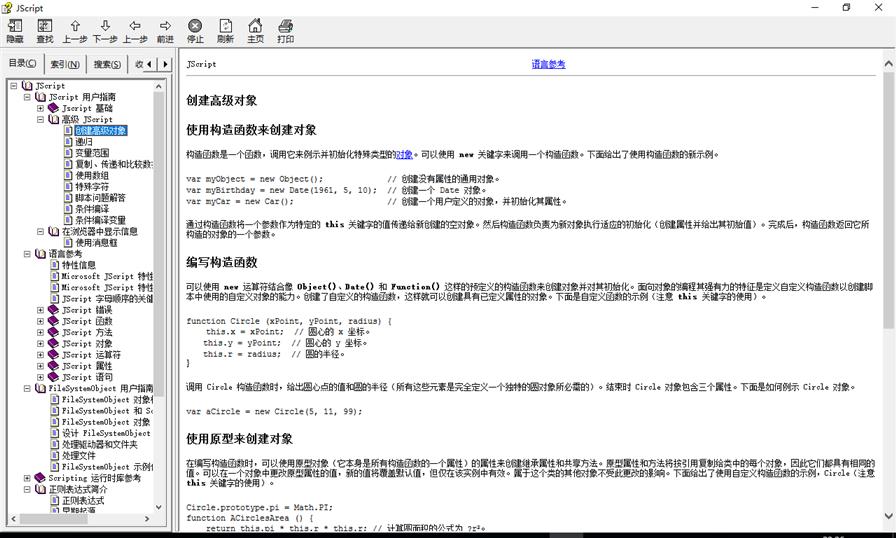Viewport: 896px width, 538px height.
Task: Collapse the 在浏览器中显示信息 node
Action: click(41, 231)
